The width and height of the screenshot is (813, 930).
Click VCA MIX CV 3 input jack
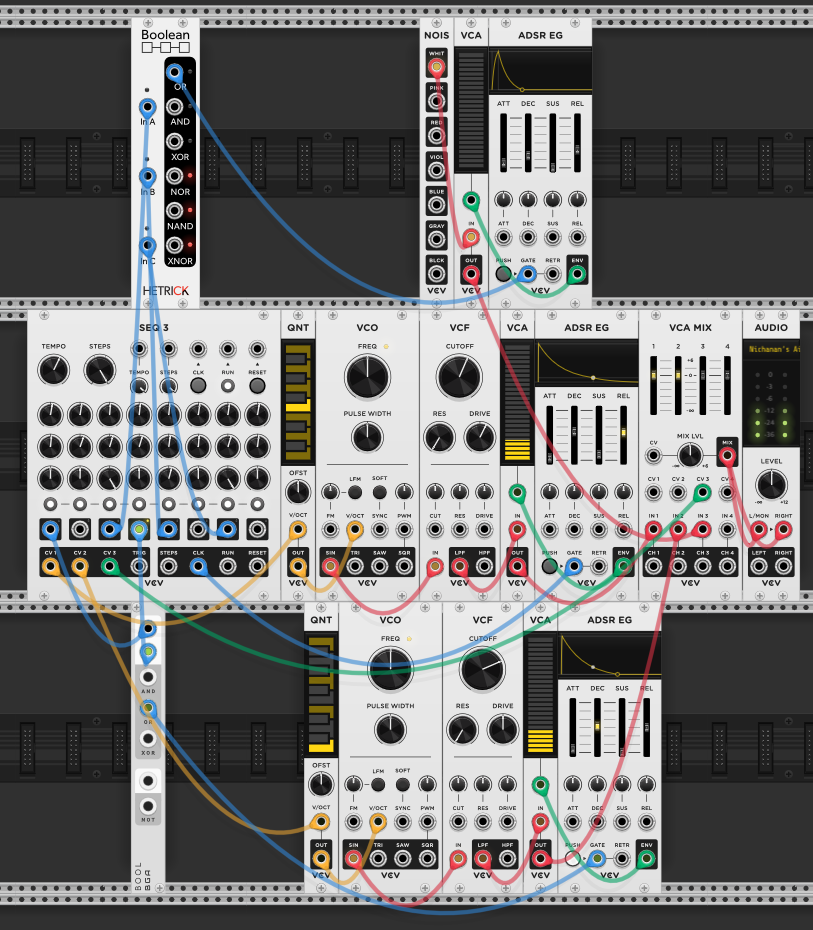click(x=703, y=492)
